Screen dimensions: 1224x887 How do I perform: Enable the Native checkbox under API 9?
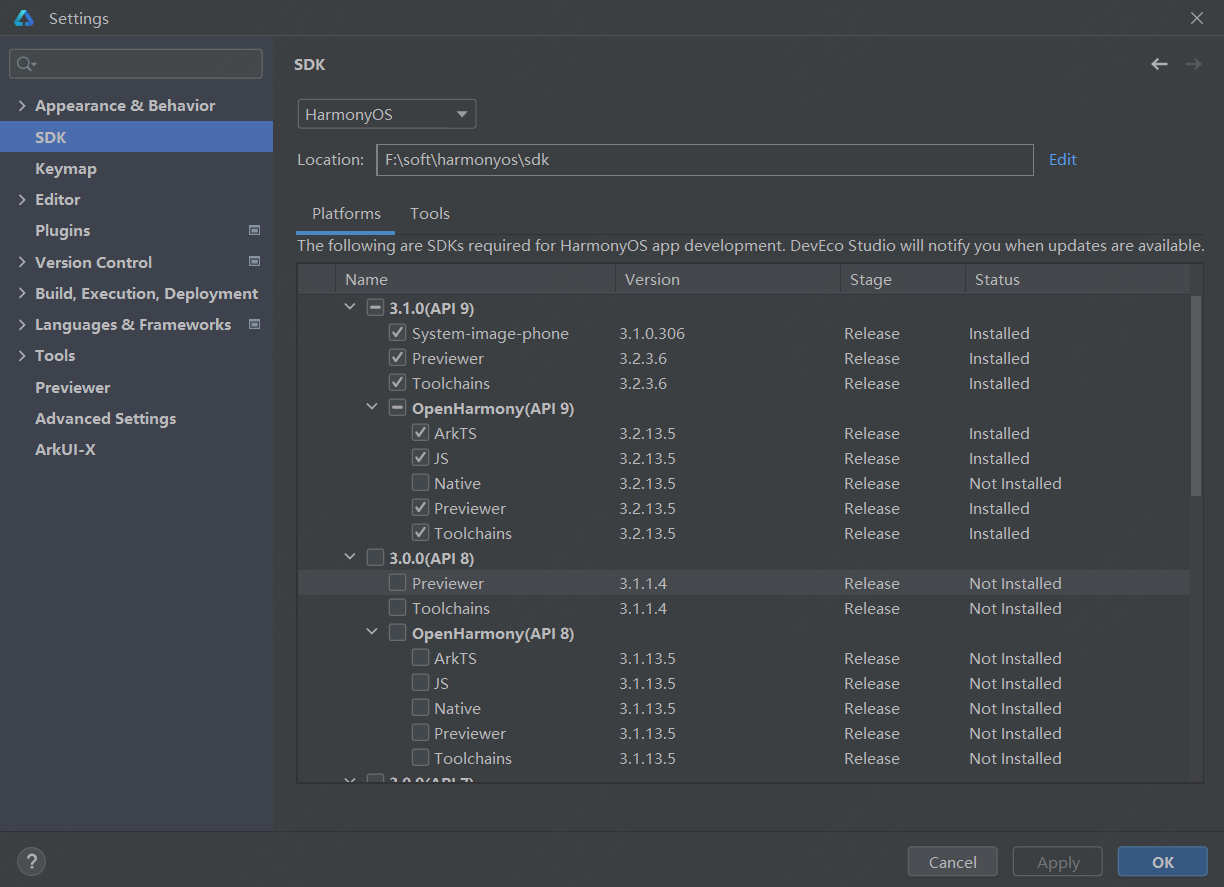(421, 483)
